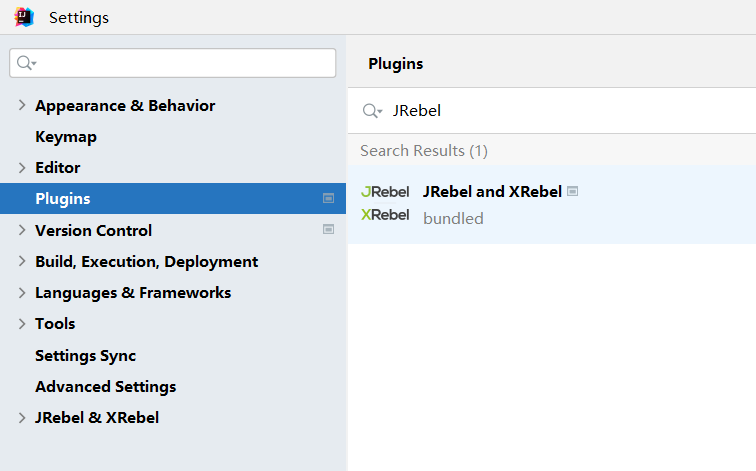Image resolution: width=756 pixels, height=471 pixels.
Task: Expand the Version Control node
Action: click(22, 230)
